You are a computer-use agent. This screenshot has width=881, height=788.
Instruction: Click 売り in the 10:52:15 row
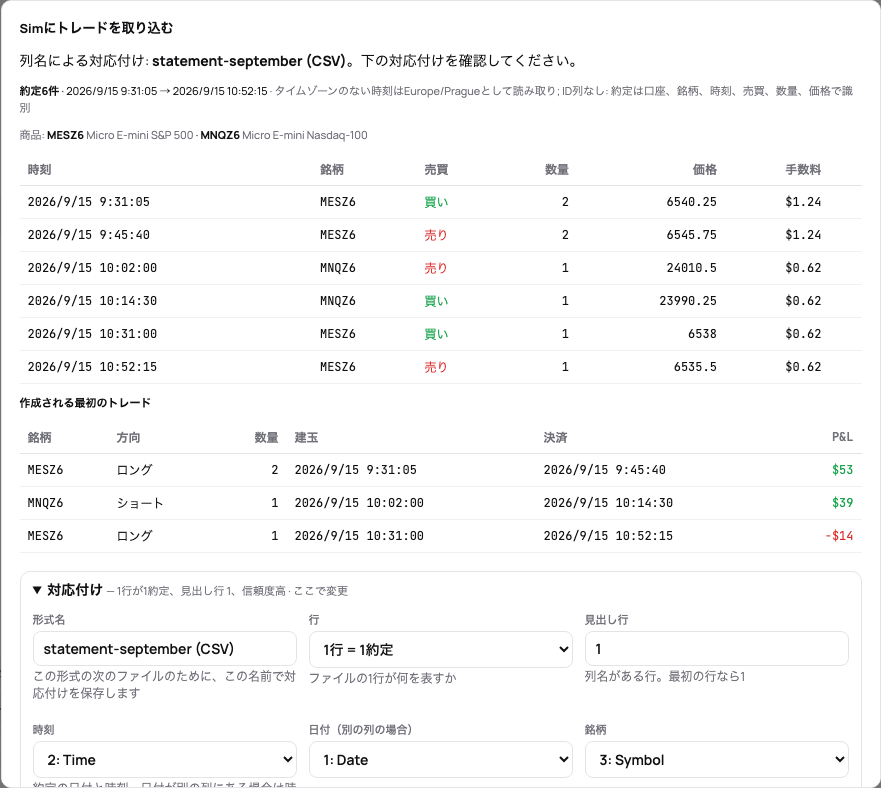[436, 366]
